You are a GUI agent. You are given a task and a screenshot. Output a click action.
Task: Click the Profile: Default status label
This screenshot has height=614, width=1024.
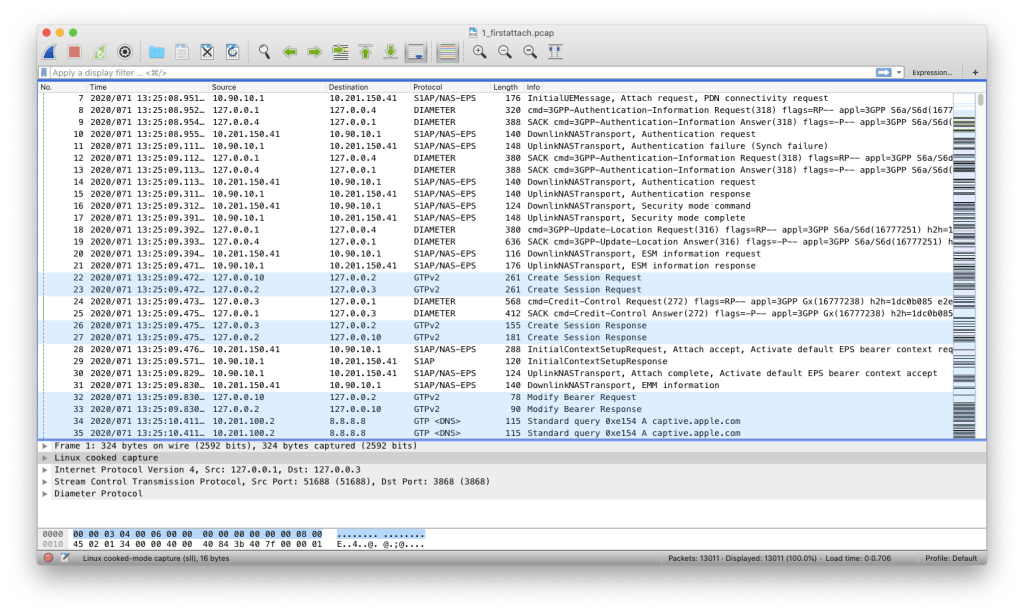[x=950, y=558]
